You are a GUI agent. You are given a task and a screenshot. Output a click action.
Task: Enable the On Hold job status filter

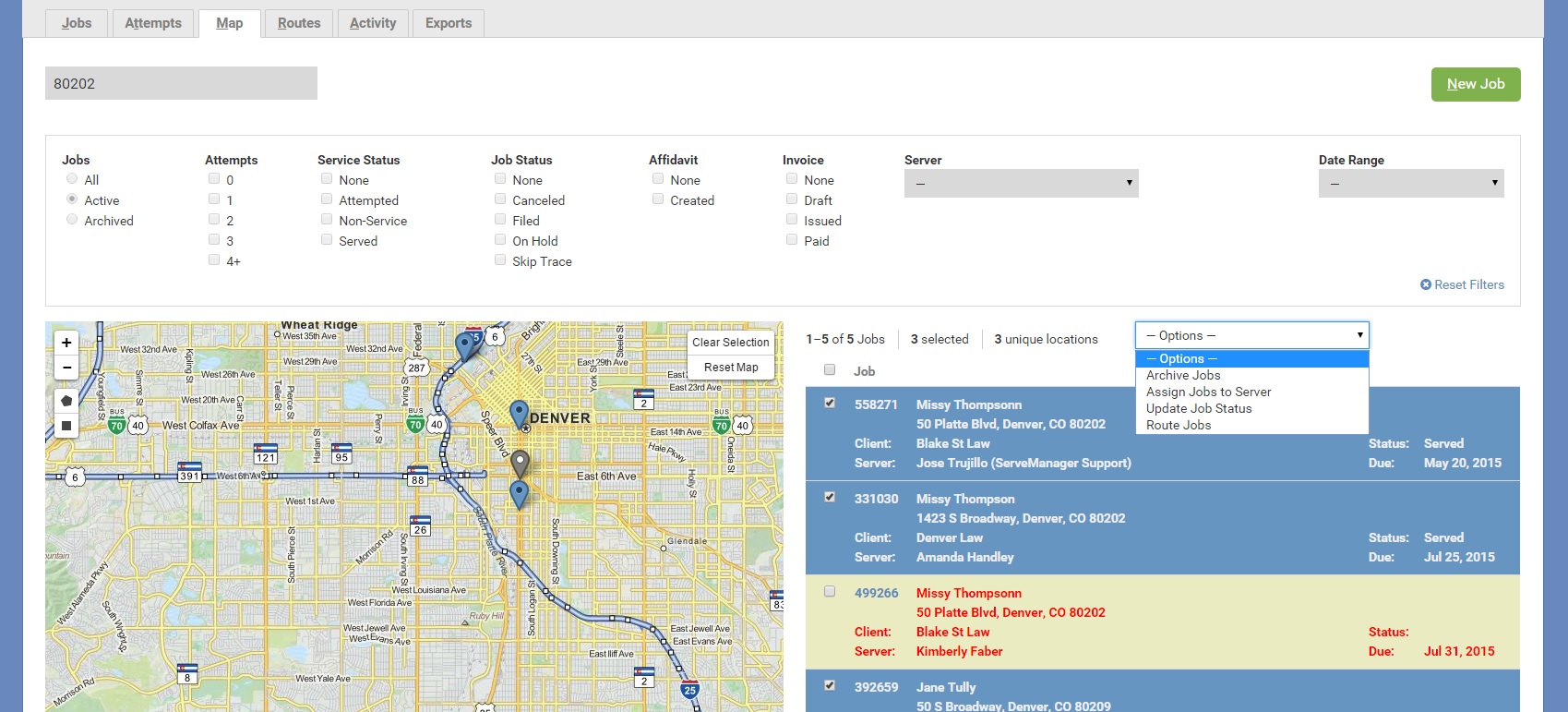pos(500,240)
